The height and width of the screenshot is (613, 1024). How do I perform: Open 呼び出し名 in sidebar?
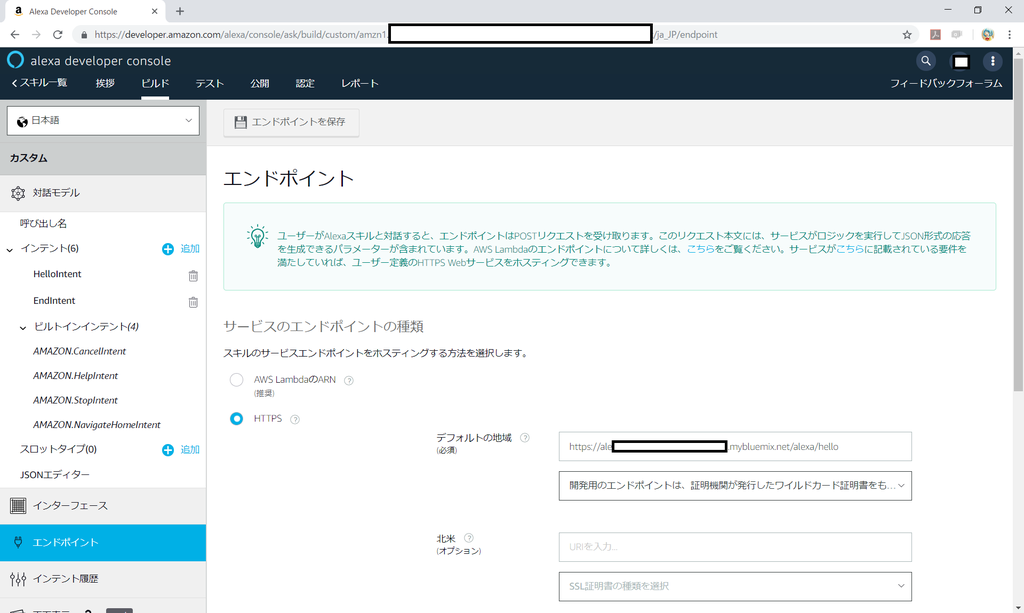pos(43,223)
